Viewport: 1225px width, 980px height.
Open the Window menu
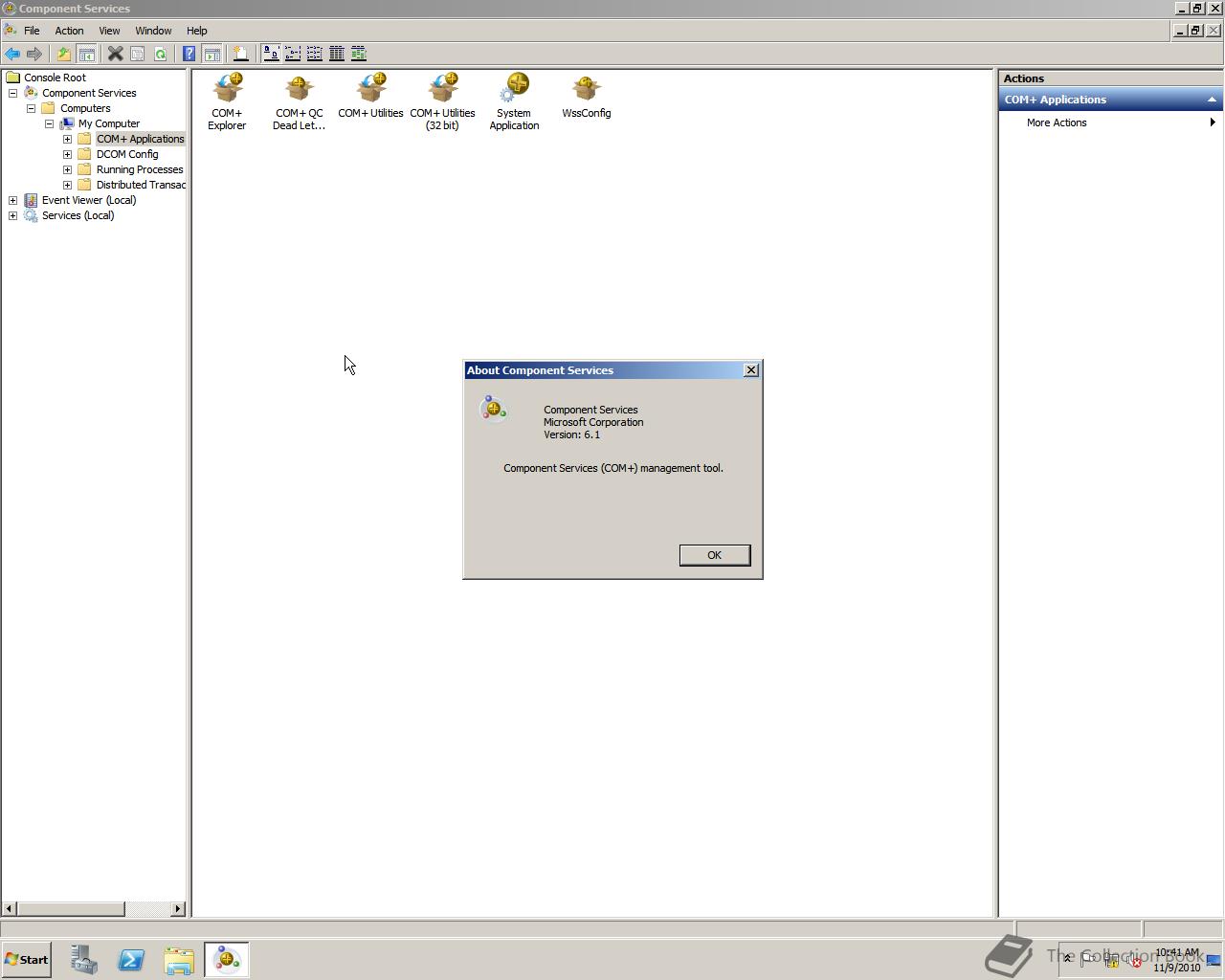click(153, 31)
